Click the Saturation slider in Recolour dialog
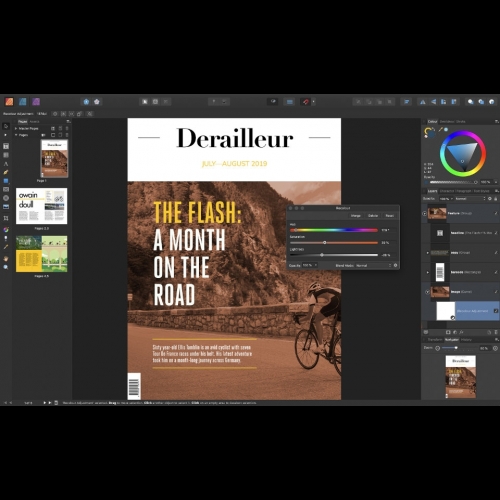The image size is (500, 500). click(x=334, y=243)
